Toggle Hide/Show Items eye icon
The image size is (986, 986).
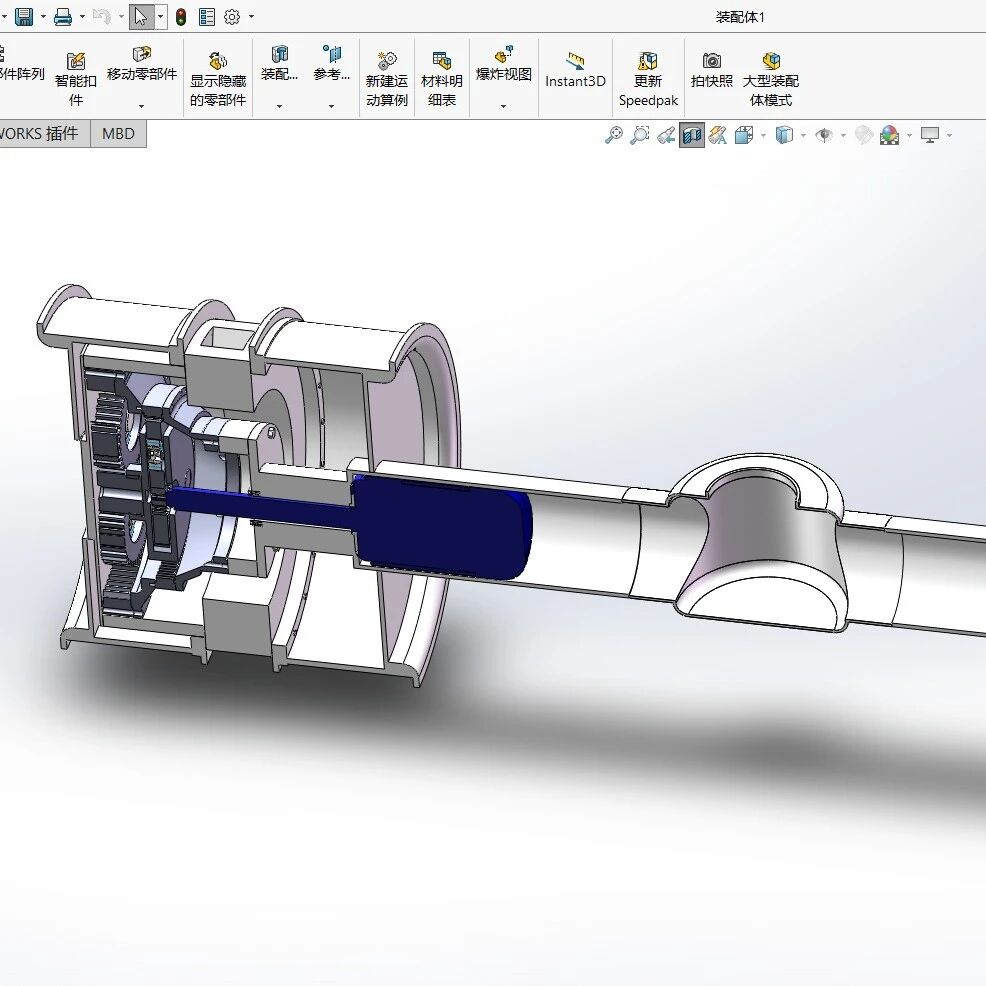tap(824, 135)
